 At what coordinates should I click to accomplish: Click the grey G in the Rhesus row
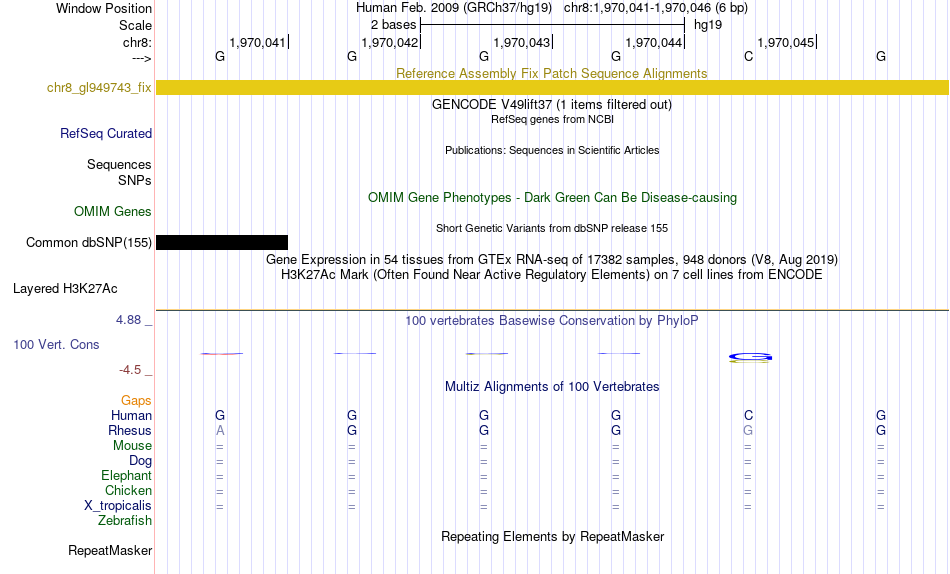click(x=748, y=430)
